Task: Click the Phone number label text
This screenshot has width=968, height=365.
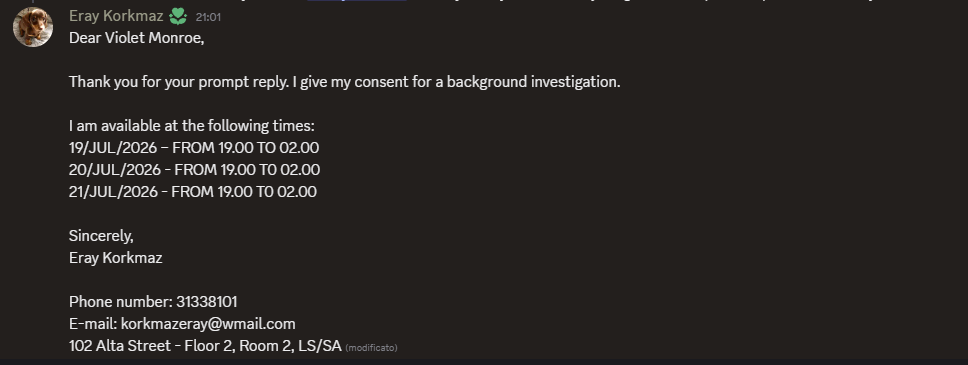Action: (x=121, y=301)
